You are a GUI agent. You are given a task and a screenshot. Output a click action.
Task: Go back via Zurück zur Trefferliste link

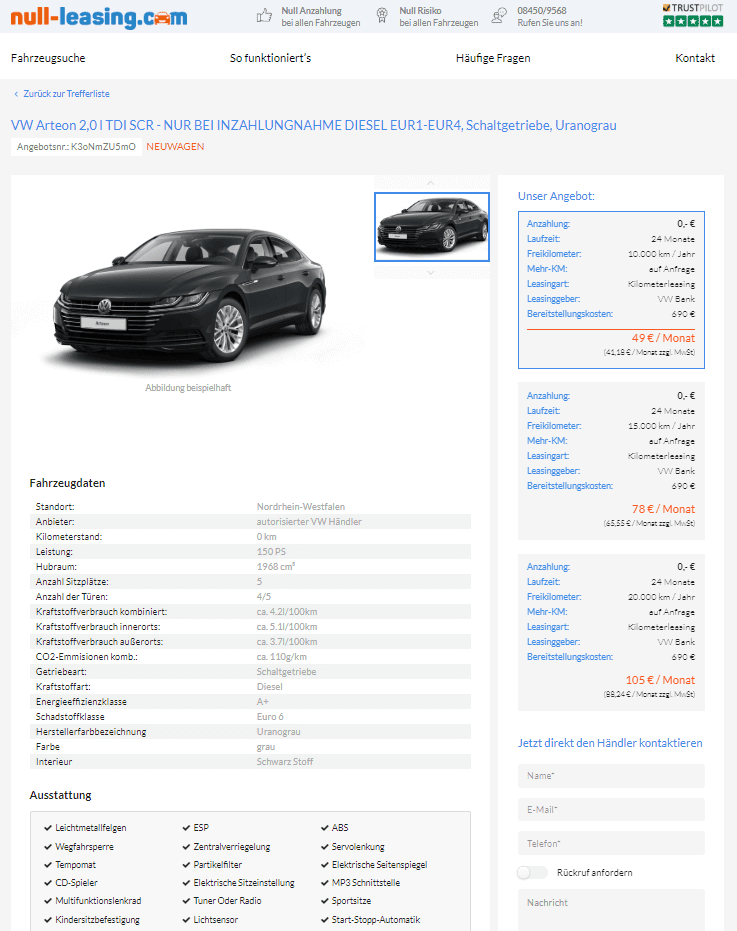point(67,94)
